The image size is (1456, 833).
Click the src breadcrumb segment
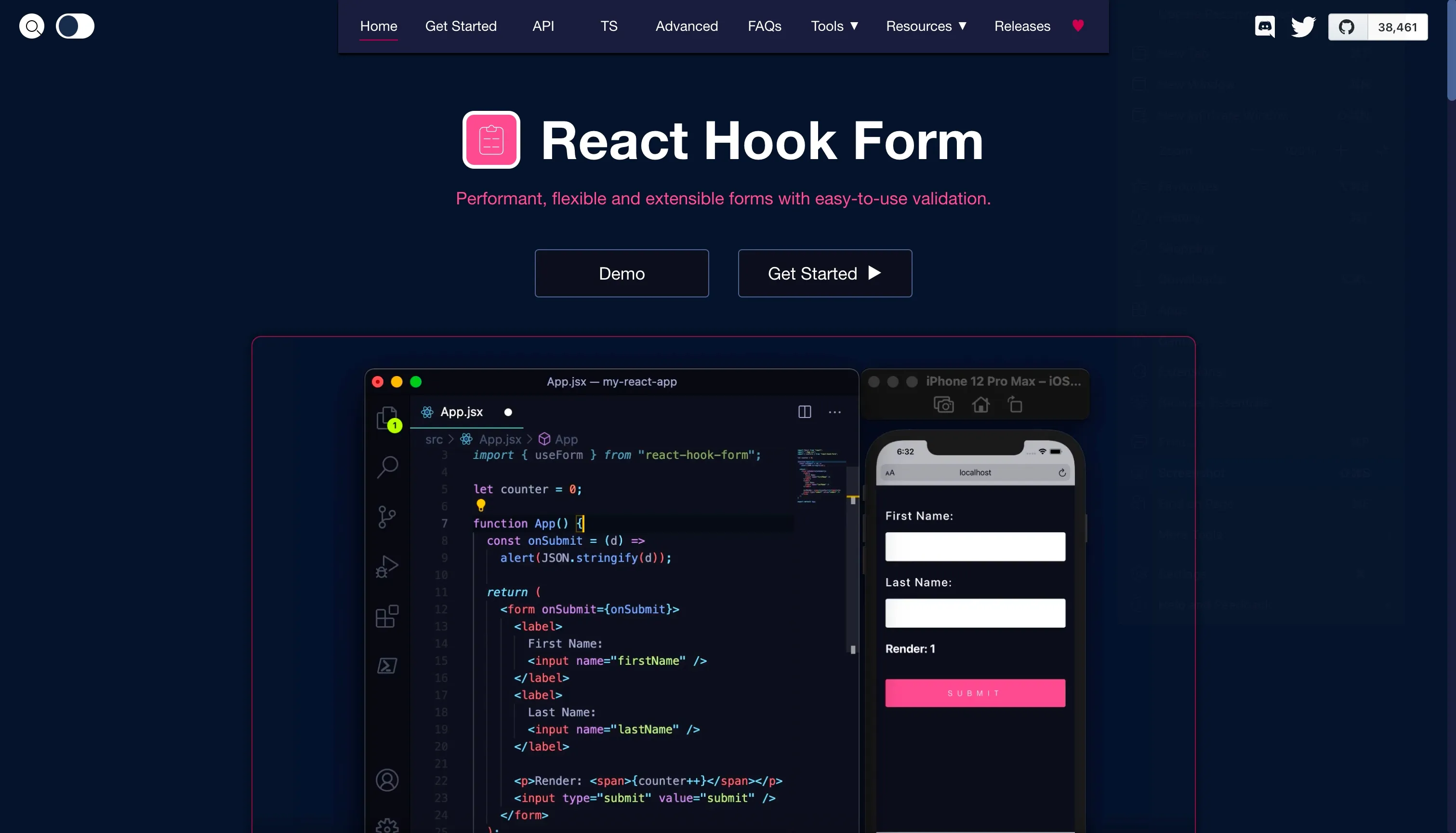pos(434,439)
